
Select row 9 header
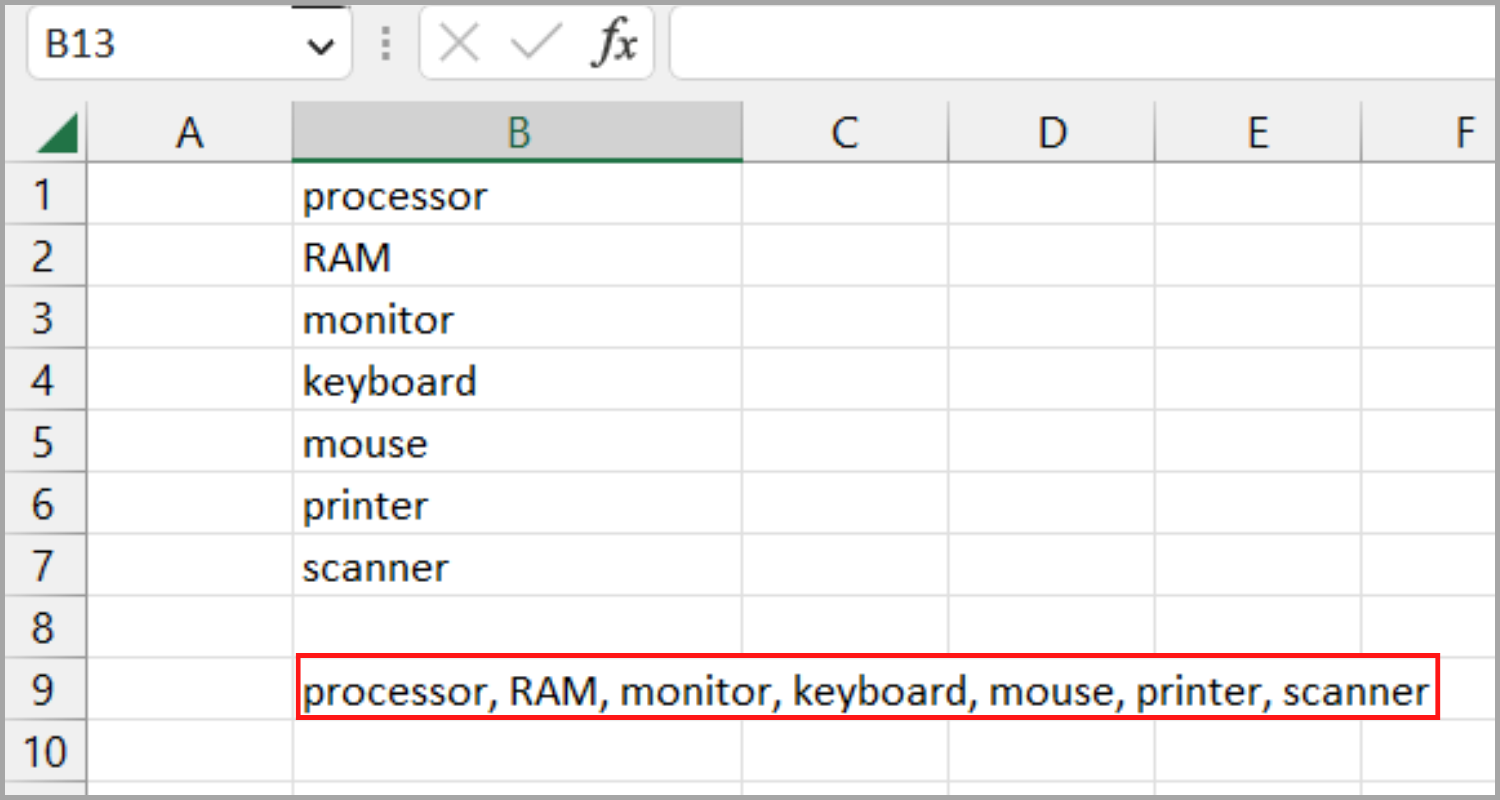click(43, 690)
